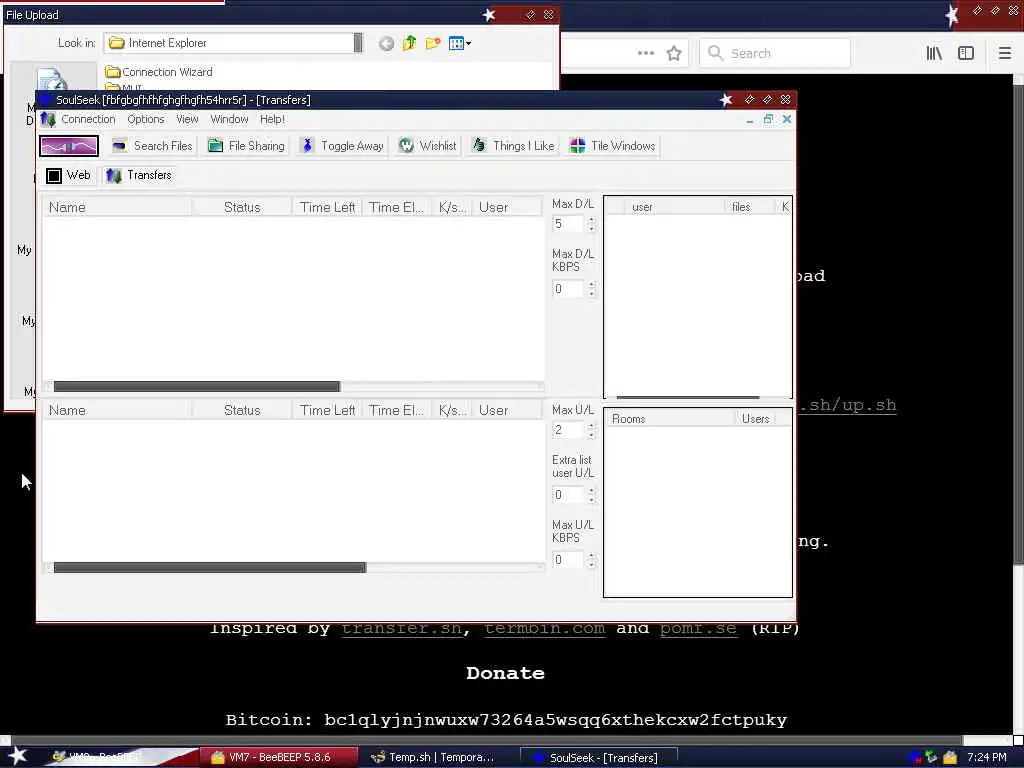This screenshot has height=768, width=1024.
Task: Click the Firefox page actions ellipsis icon
Action: [645, 54]
